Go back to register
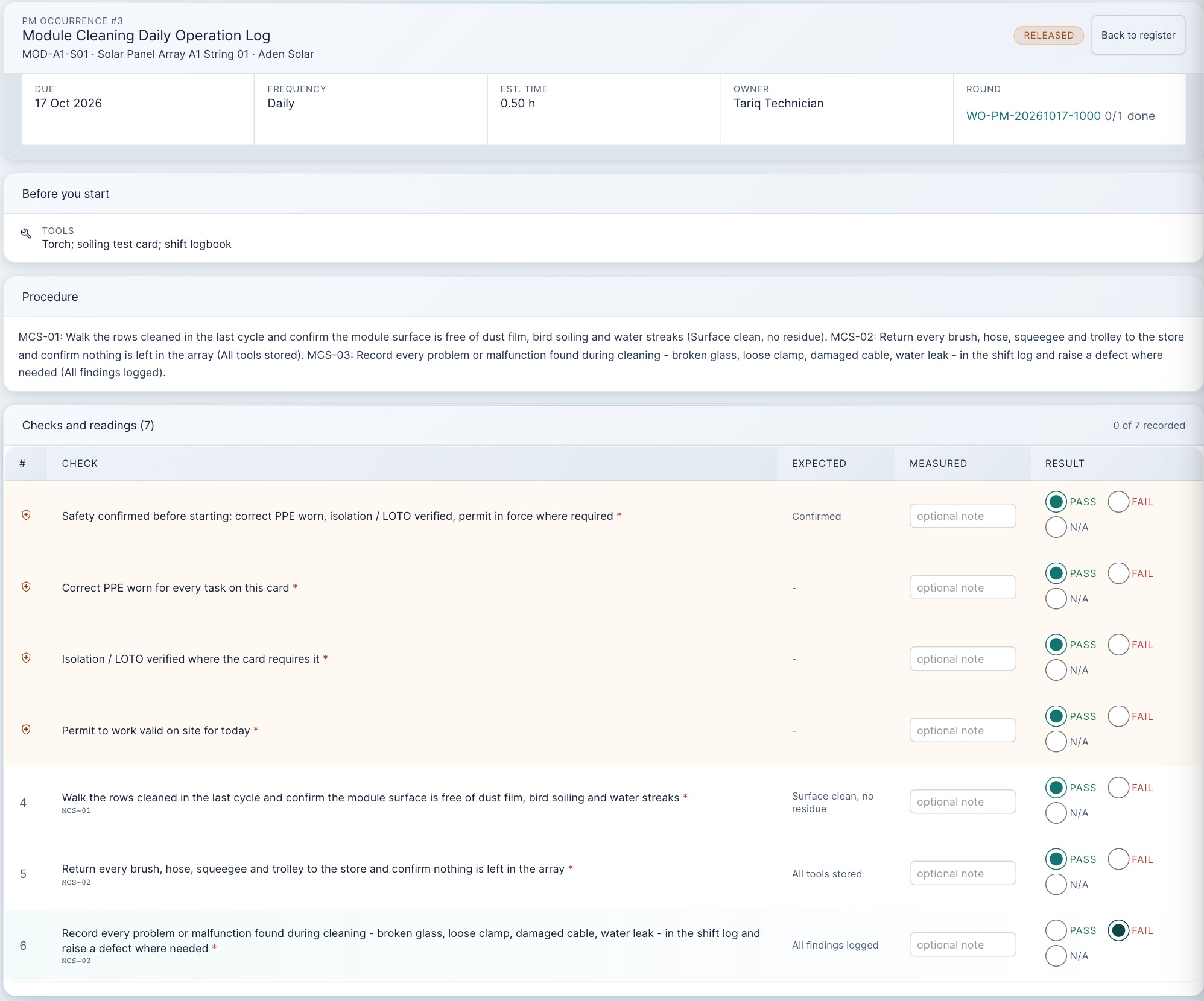 click(1138, 35)
